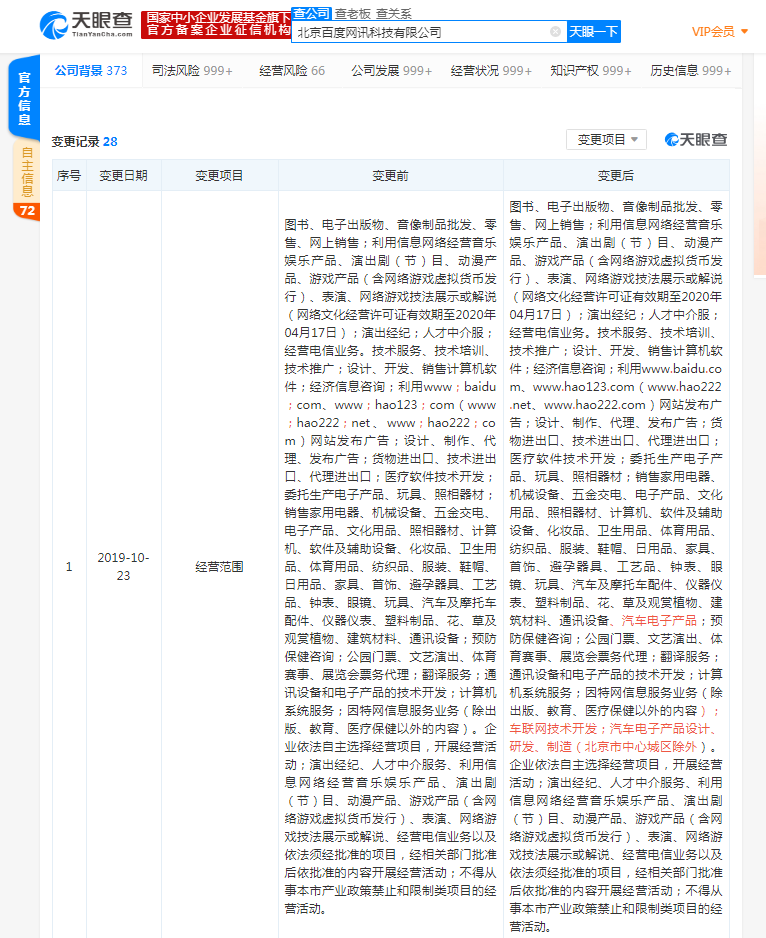The image size is (766, 938).
Task: Select the 自主信息 72 side tab
Action: 26,181
